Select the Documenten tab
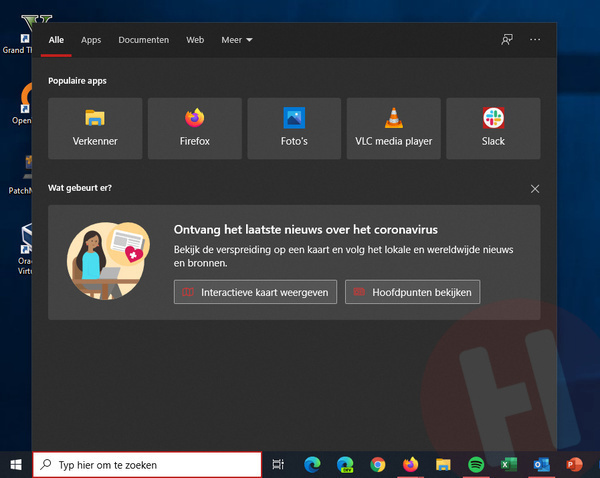The width and height of the screenshot is (600, 478). 143,40
